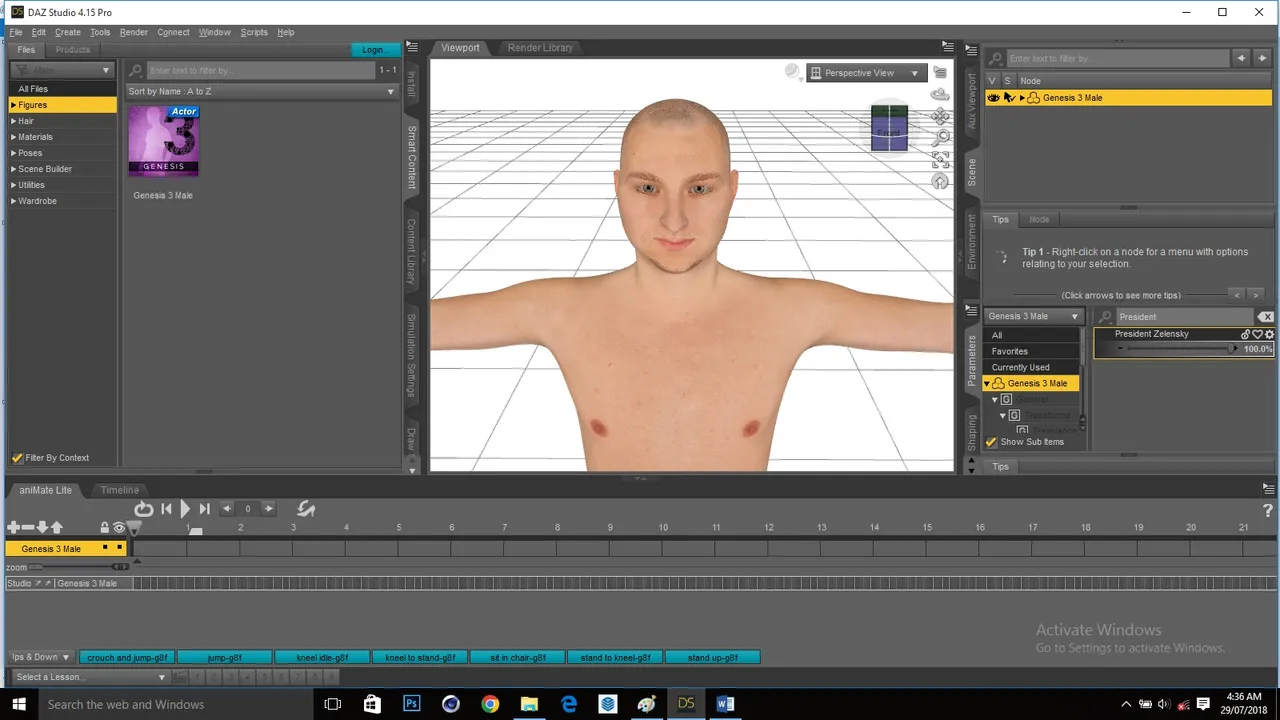
Task: Click the gear icon on President Zelensky parameter
Action: tap(1270, 334)
